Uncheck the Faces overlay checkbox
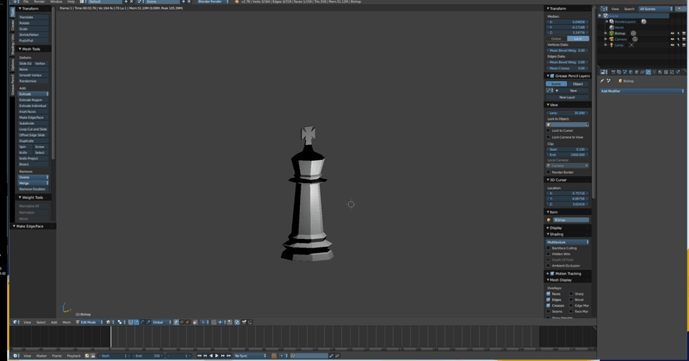Image resolution: width=689 pixels, height=361 pixels. [x=548, y=294]
